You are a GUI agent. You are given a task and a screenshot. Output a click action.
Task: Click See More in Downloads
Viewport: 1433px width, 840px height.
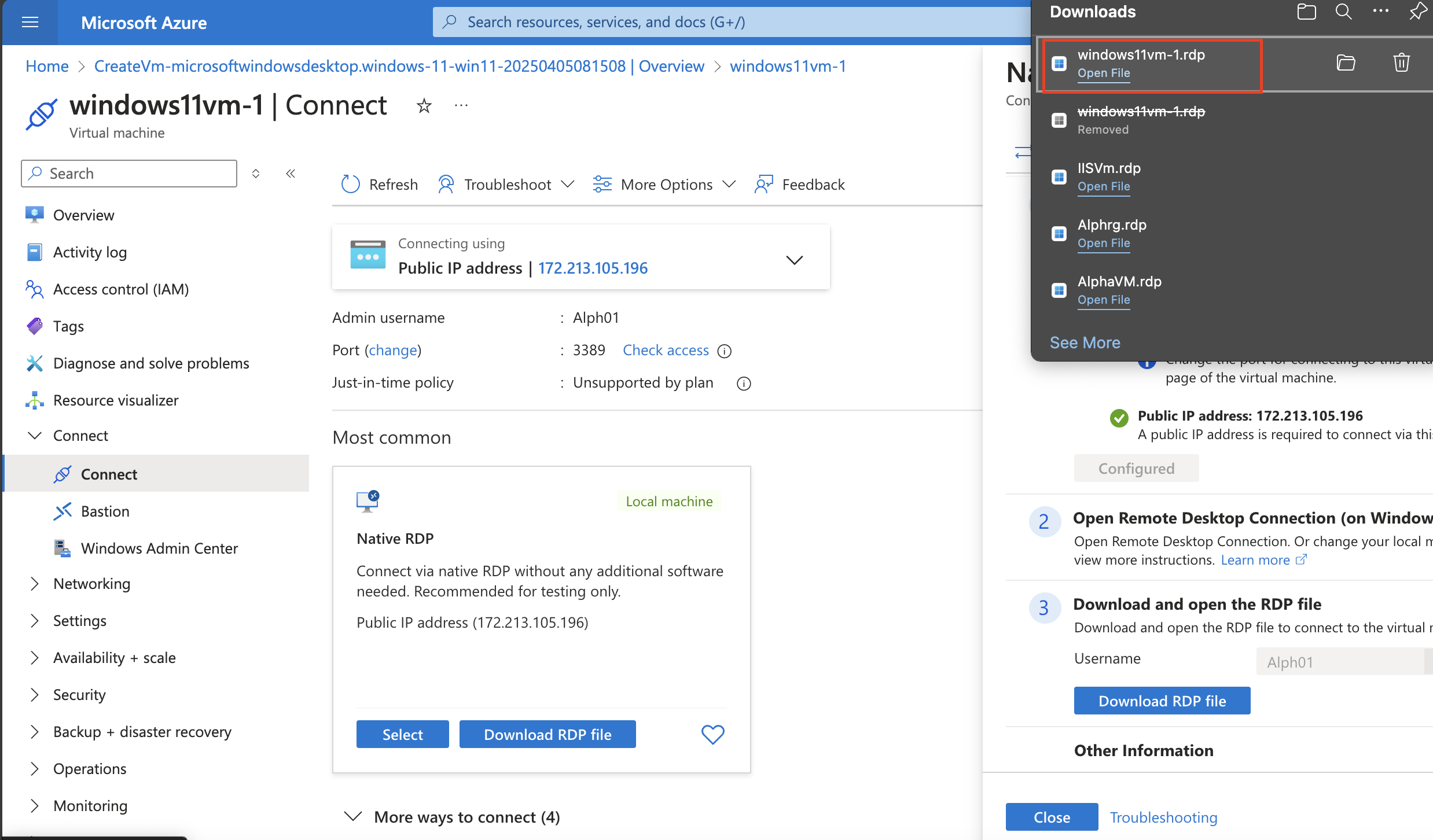pos(1085,342)
